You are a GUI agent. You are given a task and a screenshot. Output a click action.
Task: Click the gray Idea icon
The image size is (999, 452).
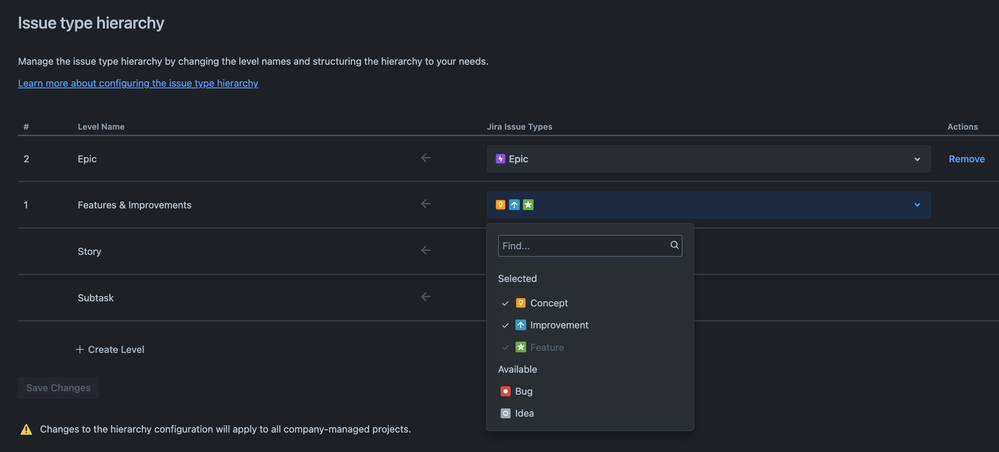[x=505, y=413]
